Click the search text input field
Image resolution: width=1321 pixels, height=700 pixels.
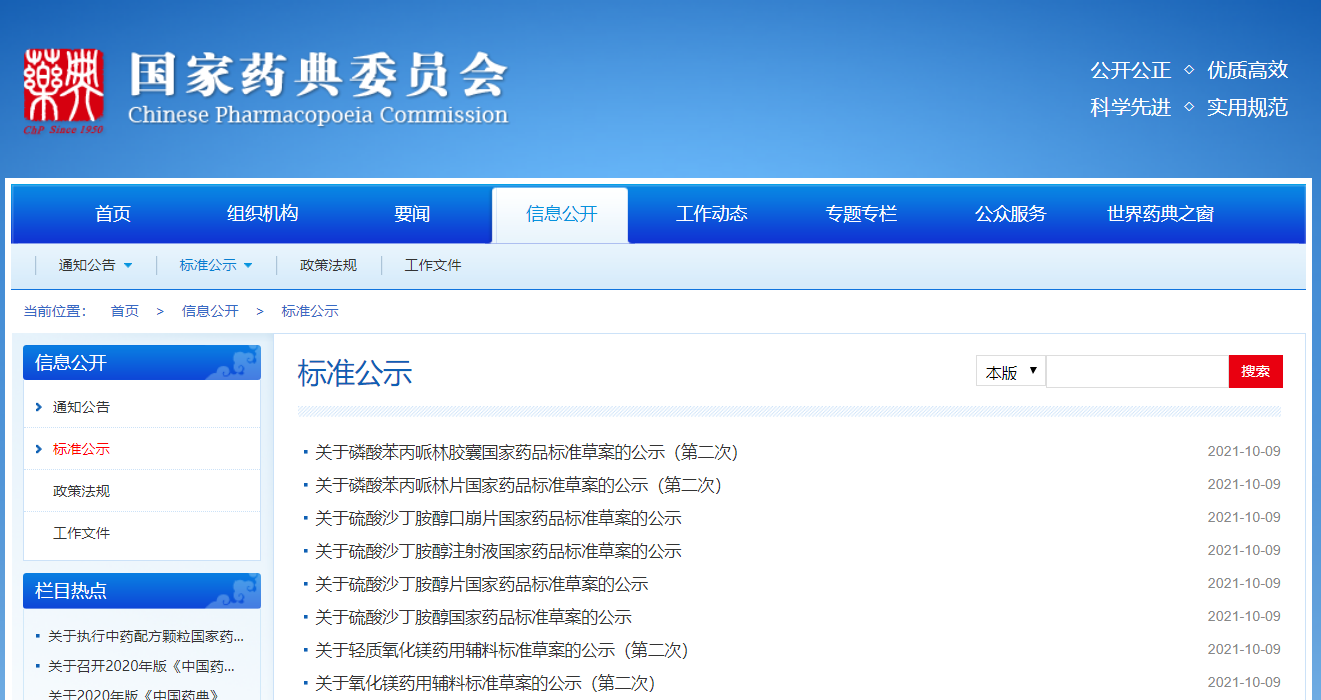pyautogui.click(x=1137, y=372)
